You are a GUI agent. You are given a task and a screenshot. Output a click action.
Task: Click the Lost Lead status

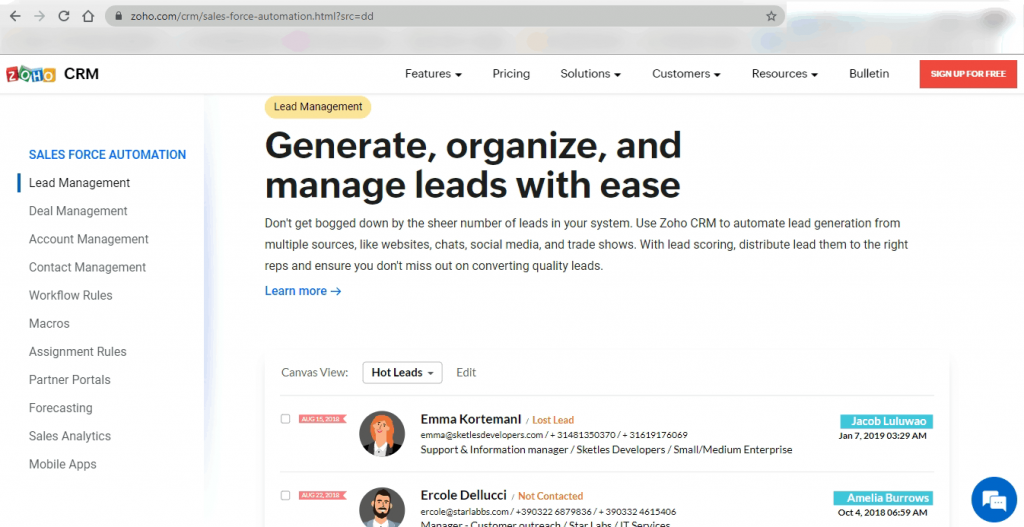(552, 420)
